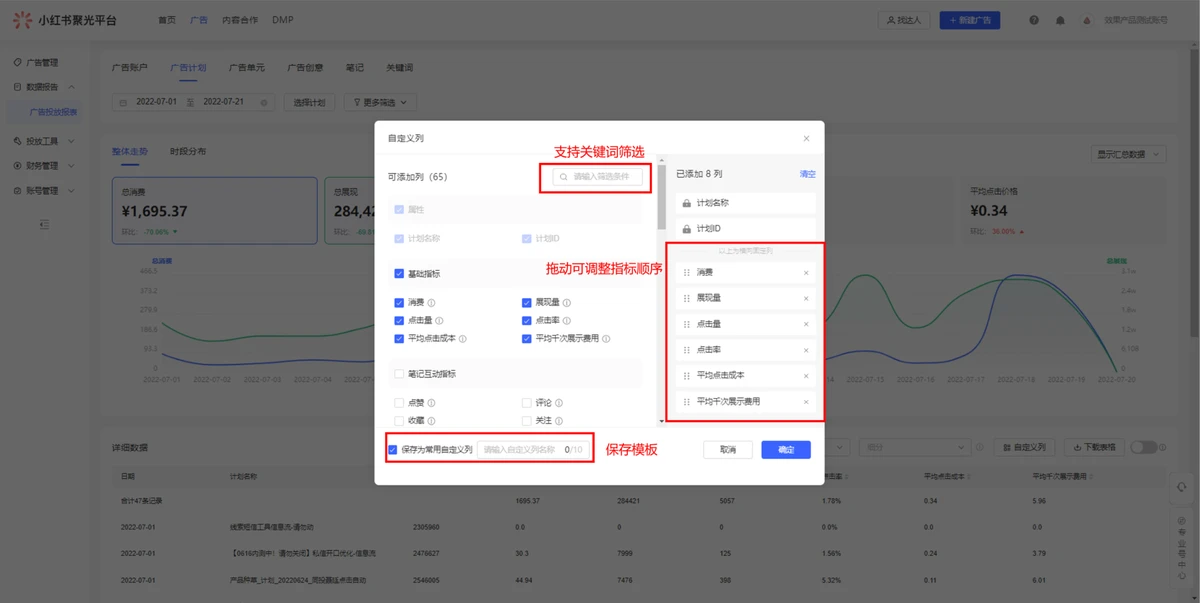The height and width of the screenshot is (603, 1200).
Task: Click drag handle icon beside 平均点击成本
Action: [686, 376]
